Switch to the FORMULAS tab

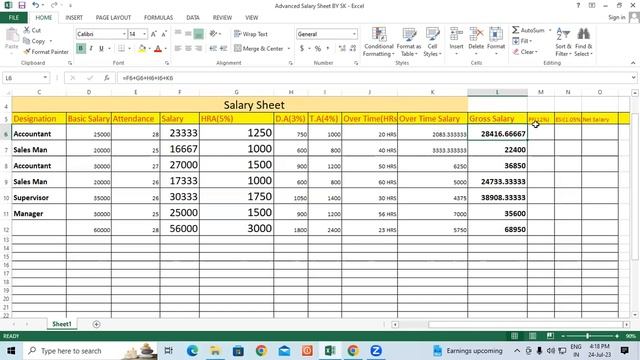(158, 18)
